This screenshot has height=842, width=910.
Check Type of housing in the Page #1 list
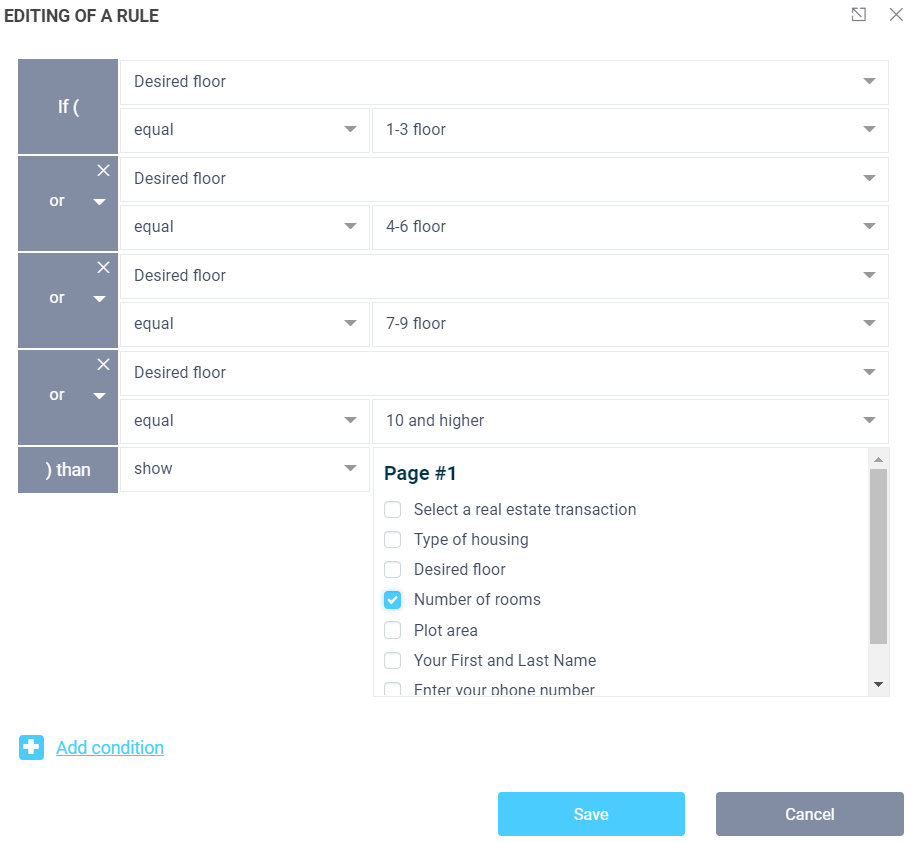tap(392, 539)
